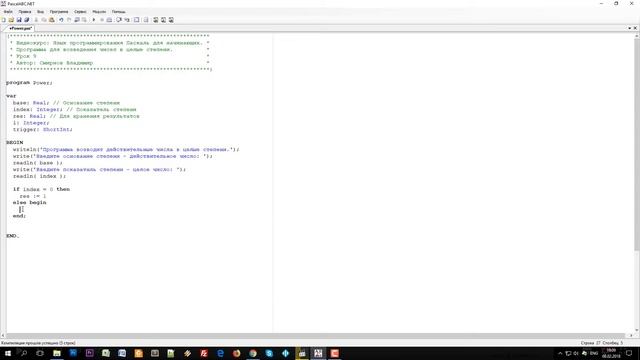640x360 pixels.
Task: Run the program with play arrow icon
Action: [93, 20]
